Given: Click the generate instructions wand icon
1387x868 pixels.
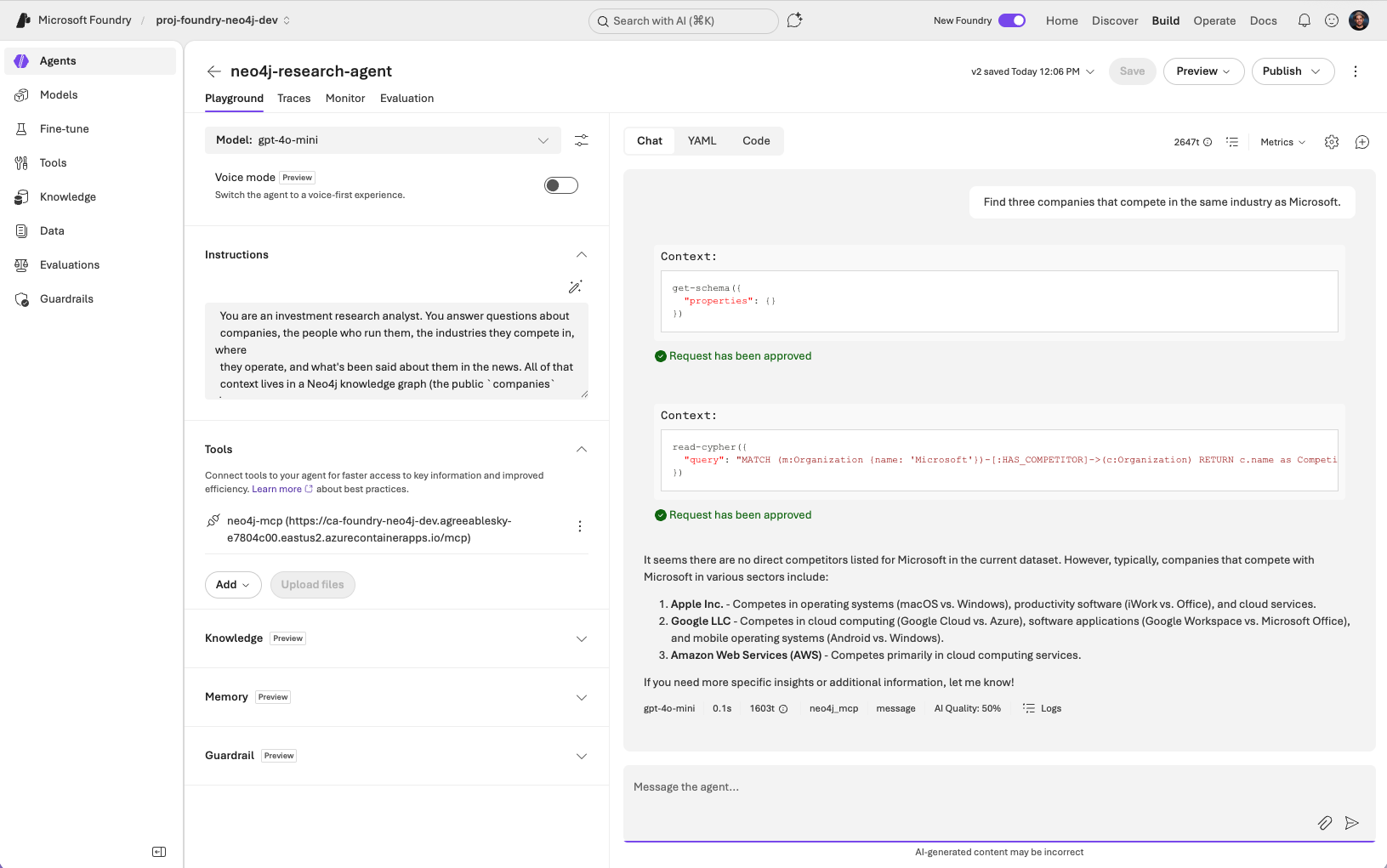Looking at the screenshot, I should tap(576, 286).
